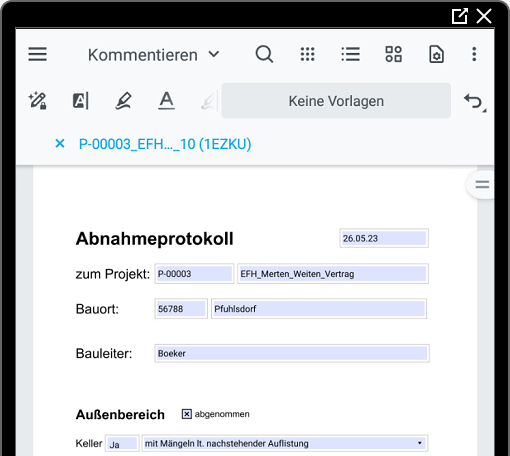Toggle the Außenbereich abgenommen checkbox

187,414
